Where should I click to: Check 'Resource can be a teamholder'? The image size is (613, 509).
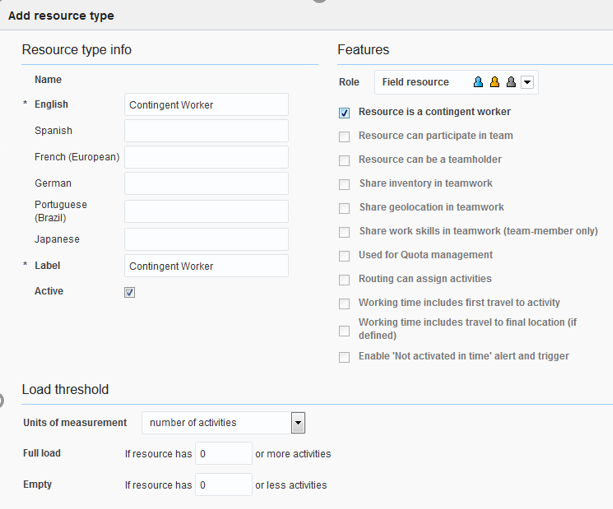345,160
